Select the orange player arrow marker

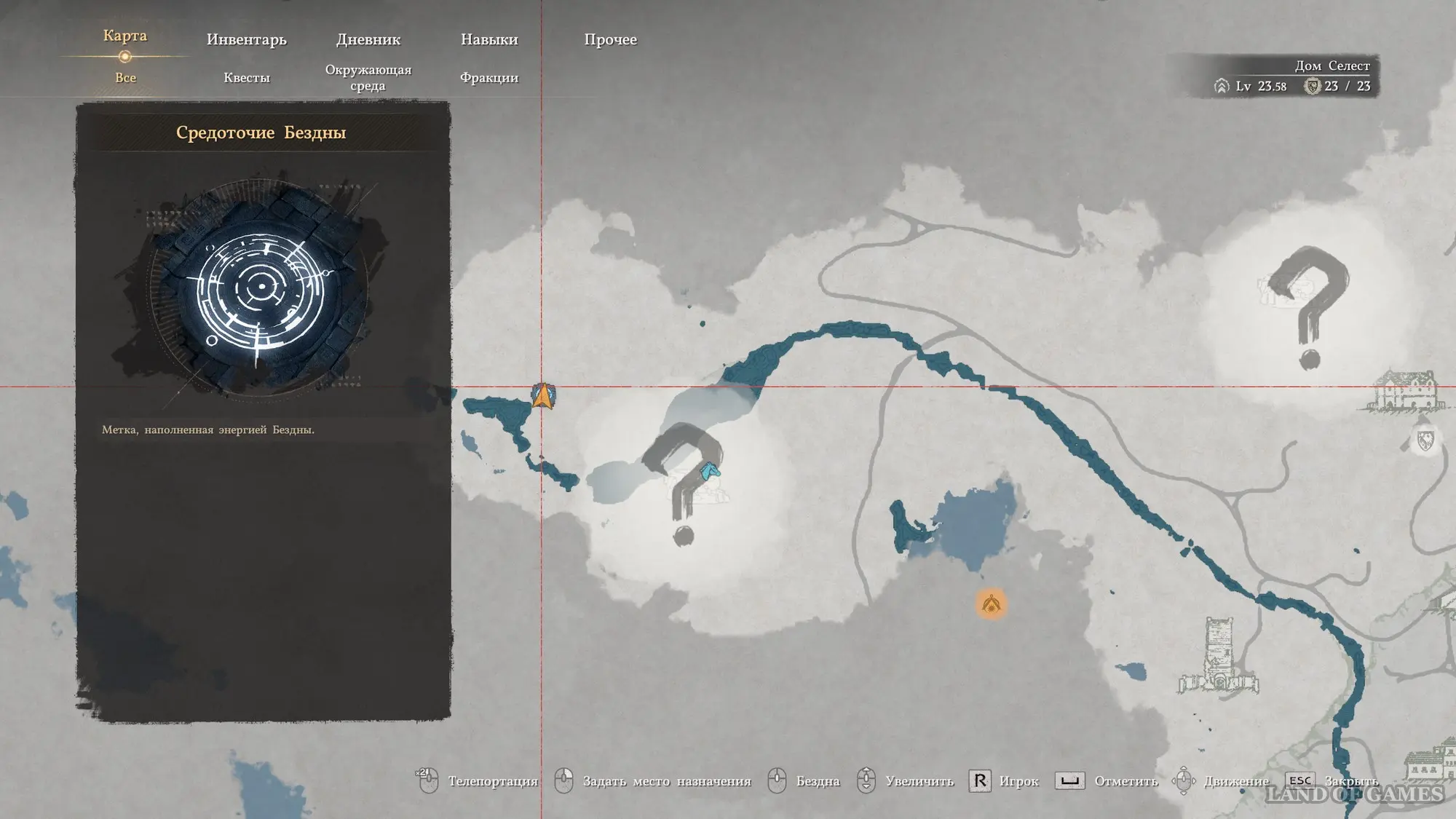[x=543, y=396]
